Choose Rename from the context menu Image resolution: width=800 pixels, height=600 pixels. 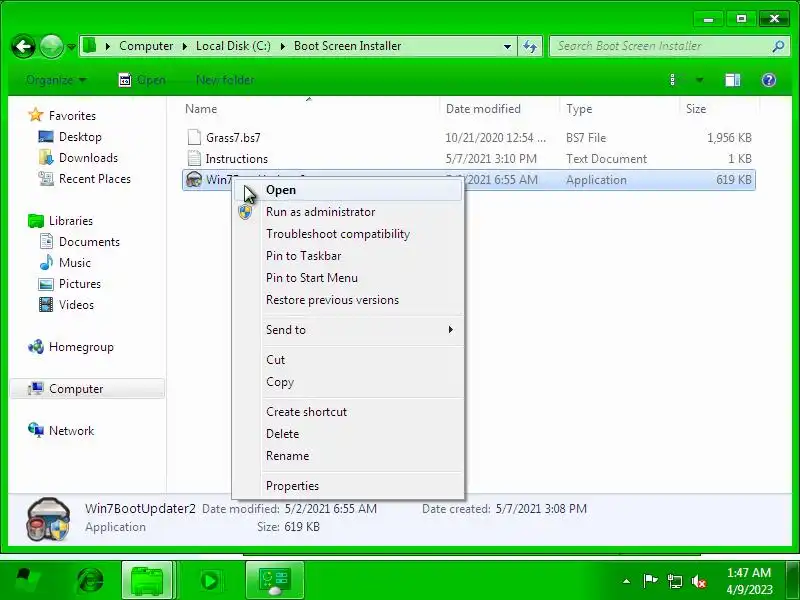tap(348, 456)
